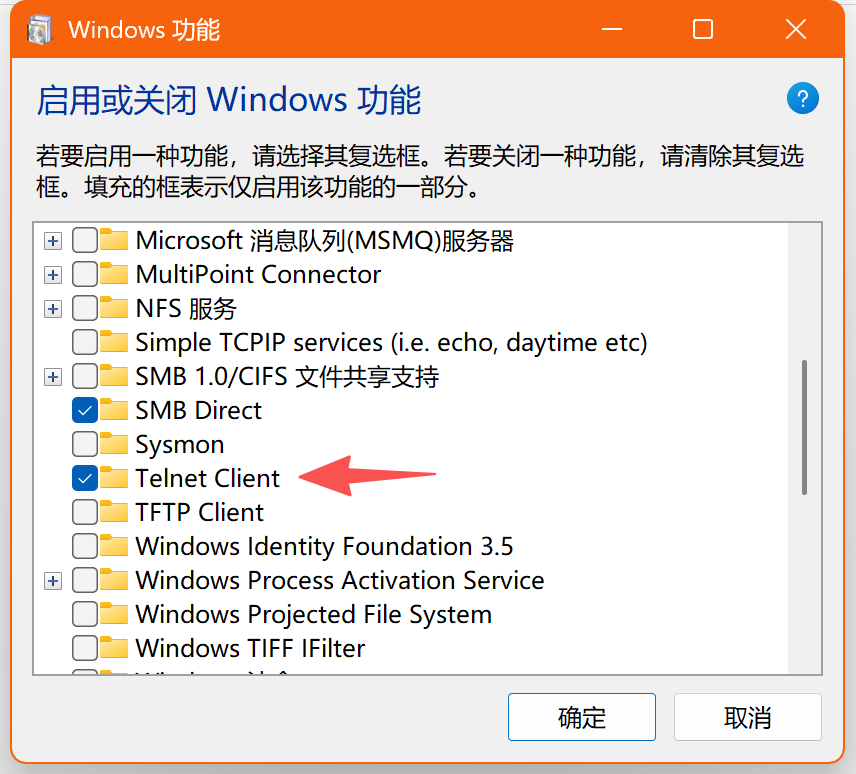Select Windows Identity Foundation 3.5 item
Image resolution: width=856 pixels, height=774 pixels.
(324, 546)
